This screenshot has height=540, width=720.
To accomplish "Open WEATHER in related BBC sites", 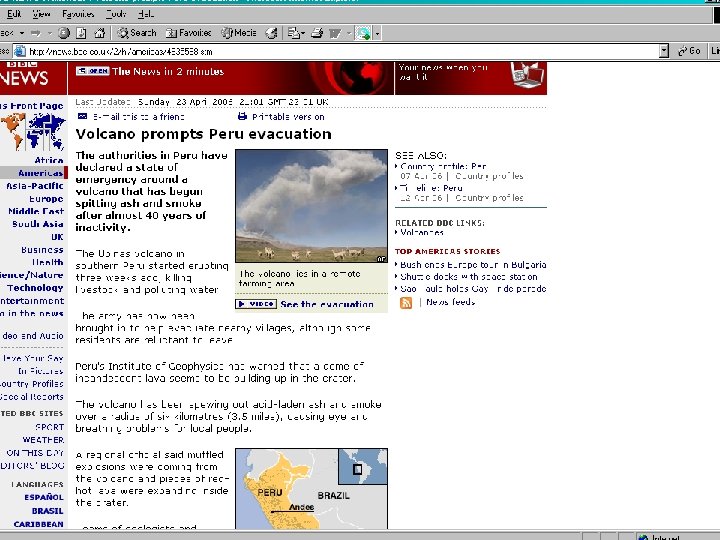I will (43, 440).
